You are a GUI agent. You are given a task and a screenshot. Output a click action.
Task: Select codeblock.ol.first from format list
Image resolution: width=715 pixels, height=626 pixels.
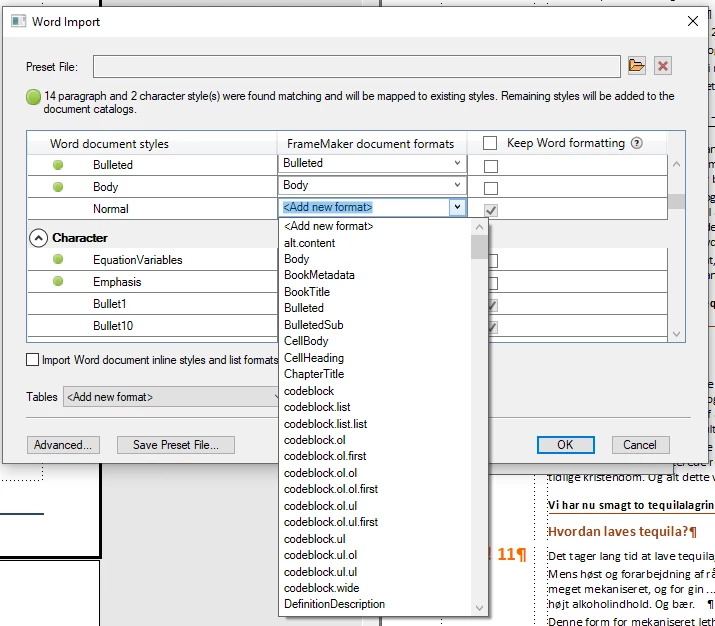click(325, 456)
